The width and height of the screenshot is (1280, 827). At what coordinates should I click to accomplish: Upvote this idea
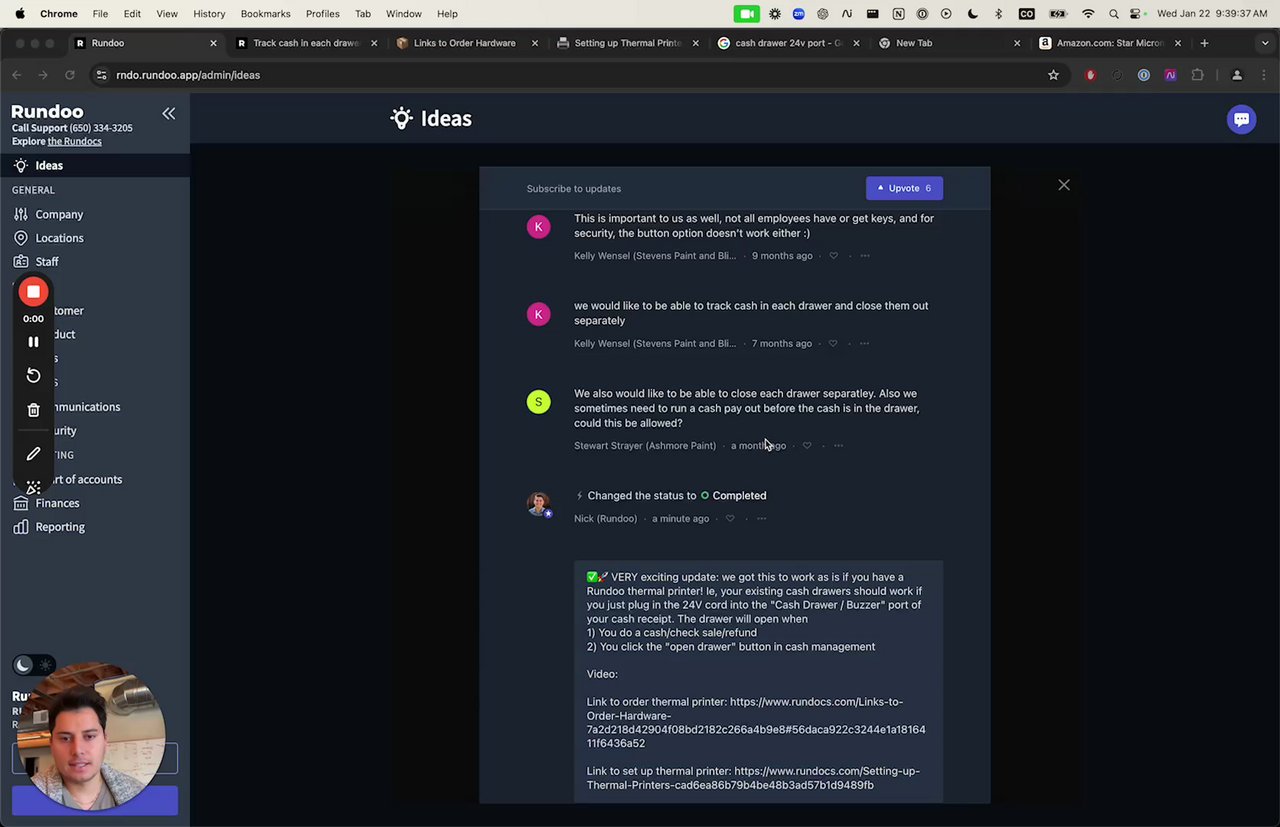pos(904,188)
